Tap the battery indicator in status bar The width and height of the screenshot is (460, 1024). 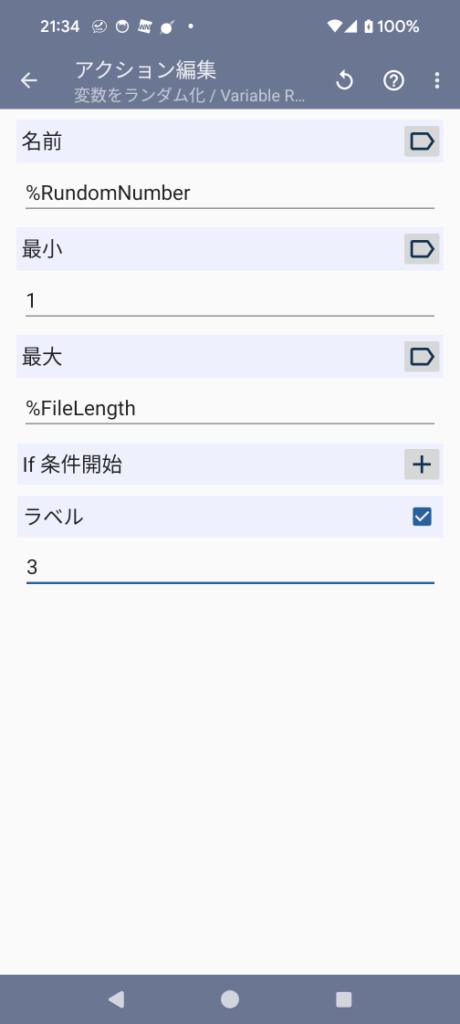(x=369, y=27)
